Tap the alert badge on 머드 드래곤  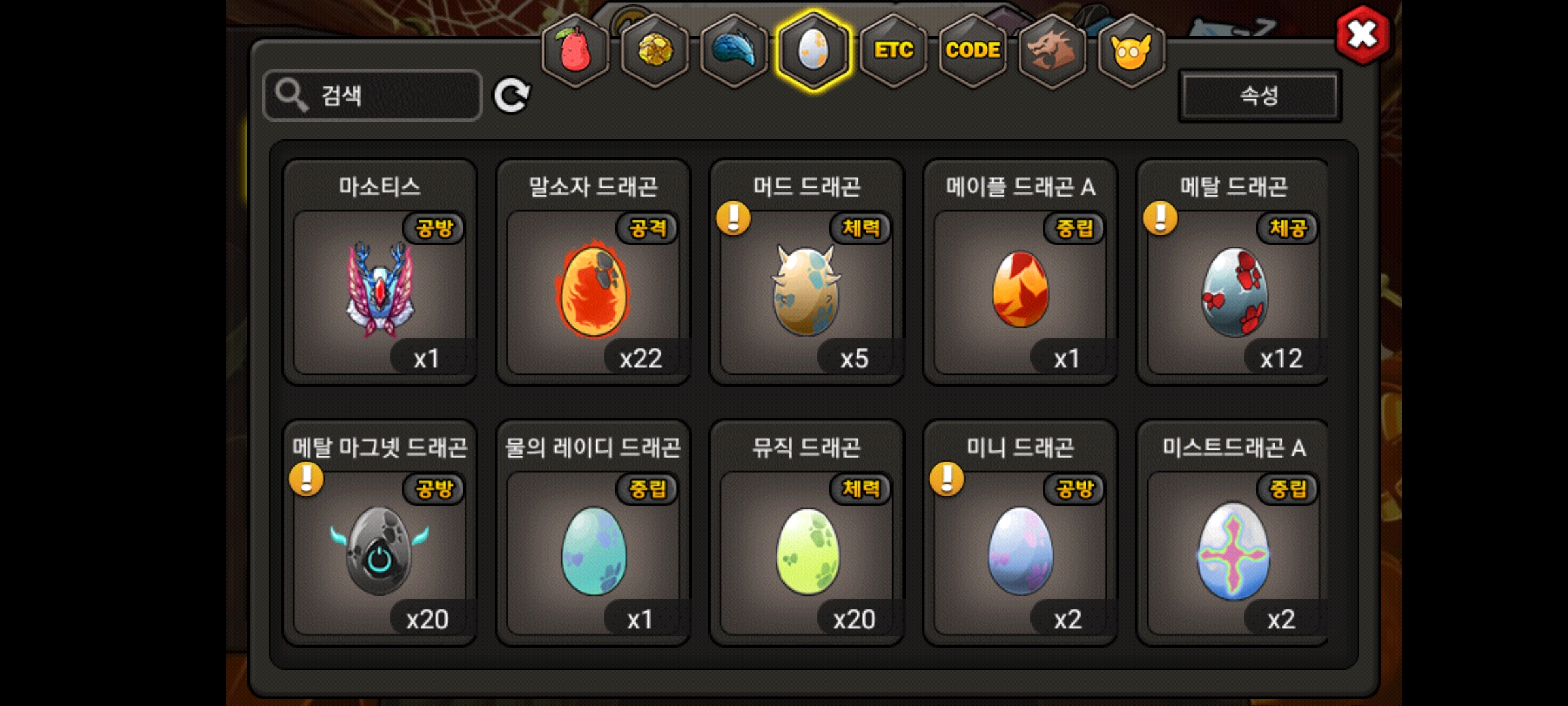click(x=733, y=218)
